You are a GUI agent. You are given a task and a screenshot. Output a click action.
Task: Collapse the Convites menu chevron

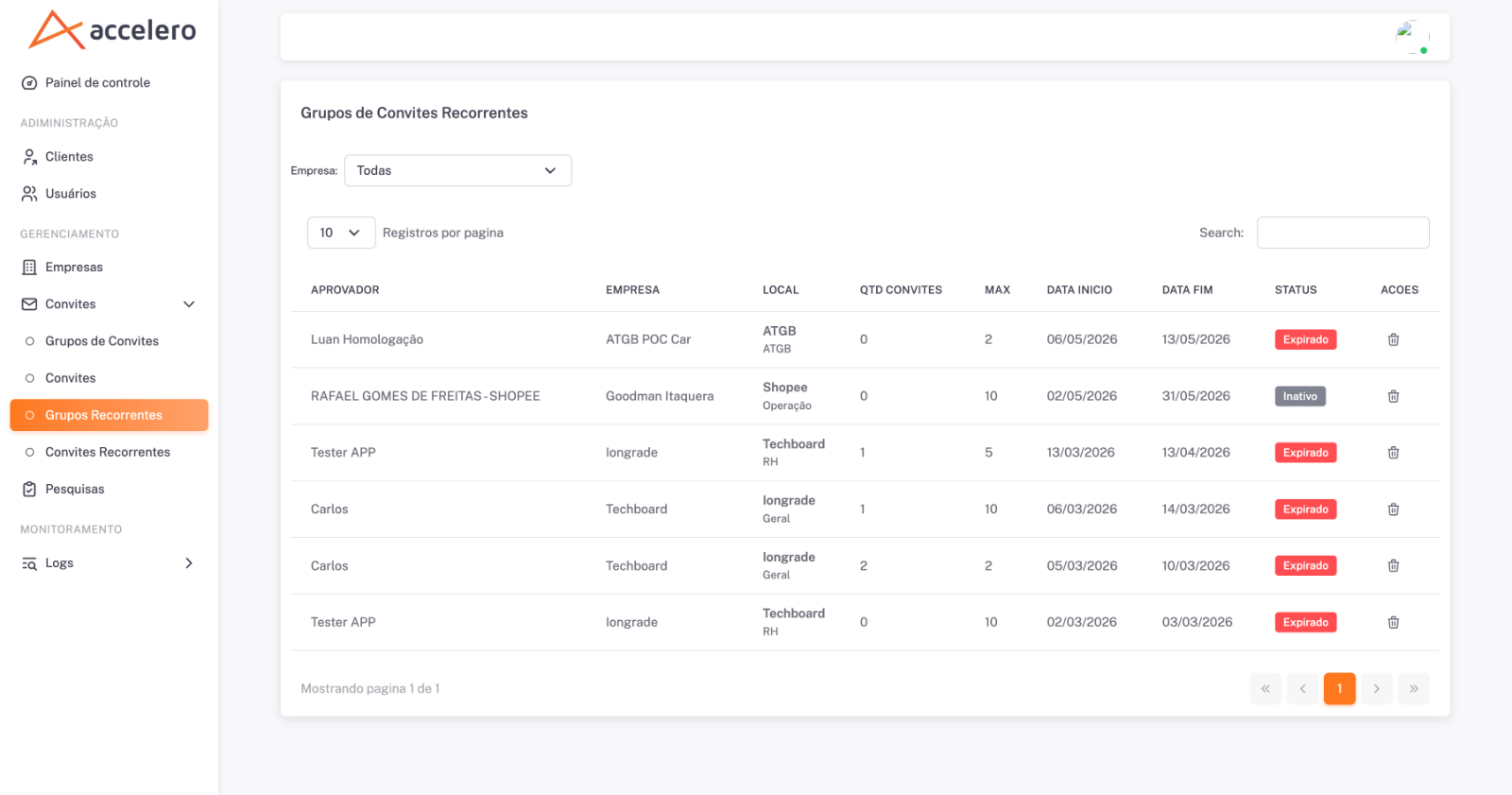(x=189, y=304)
